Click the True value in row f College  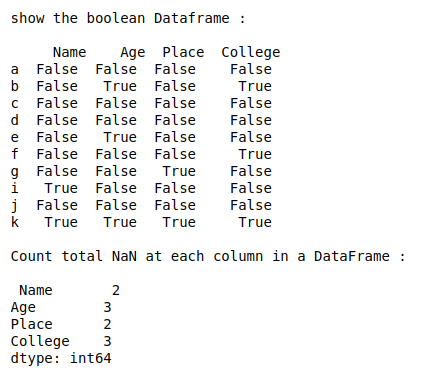255,154
